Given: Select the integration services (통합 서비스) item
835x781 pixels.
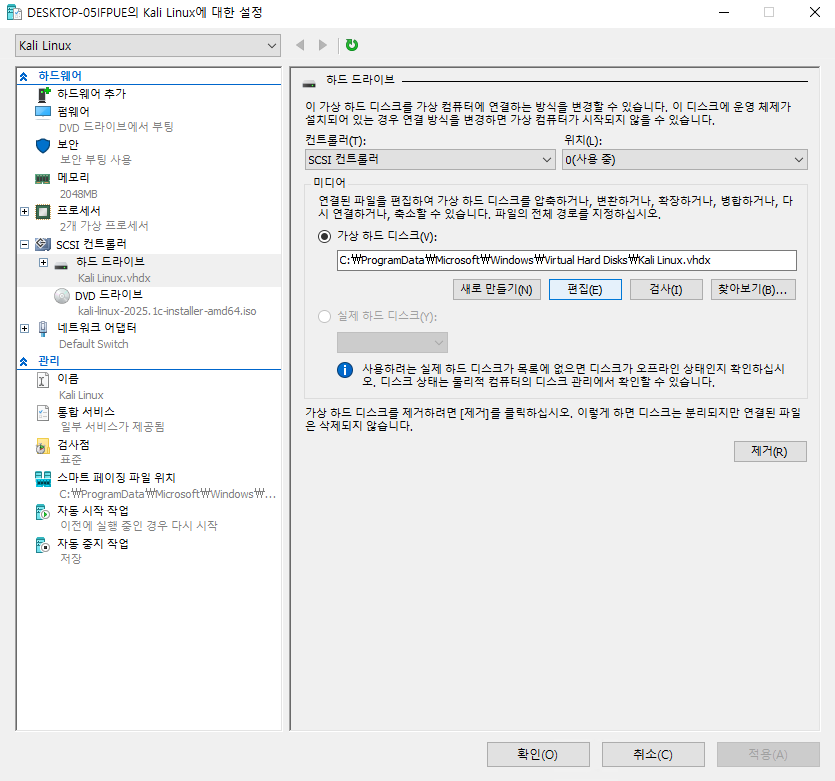Looking at the screenshot, I should point(86,412).
